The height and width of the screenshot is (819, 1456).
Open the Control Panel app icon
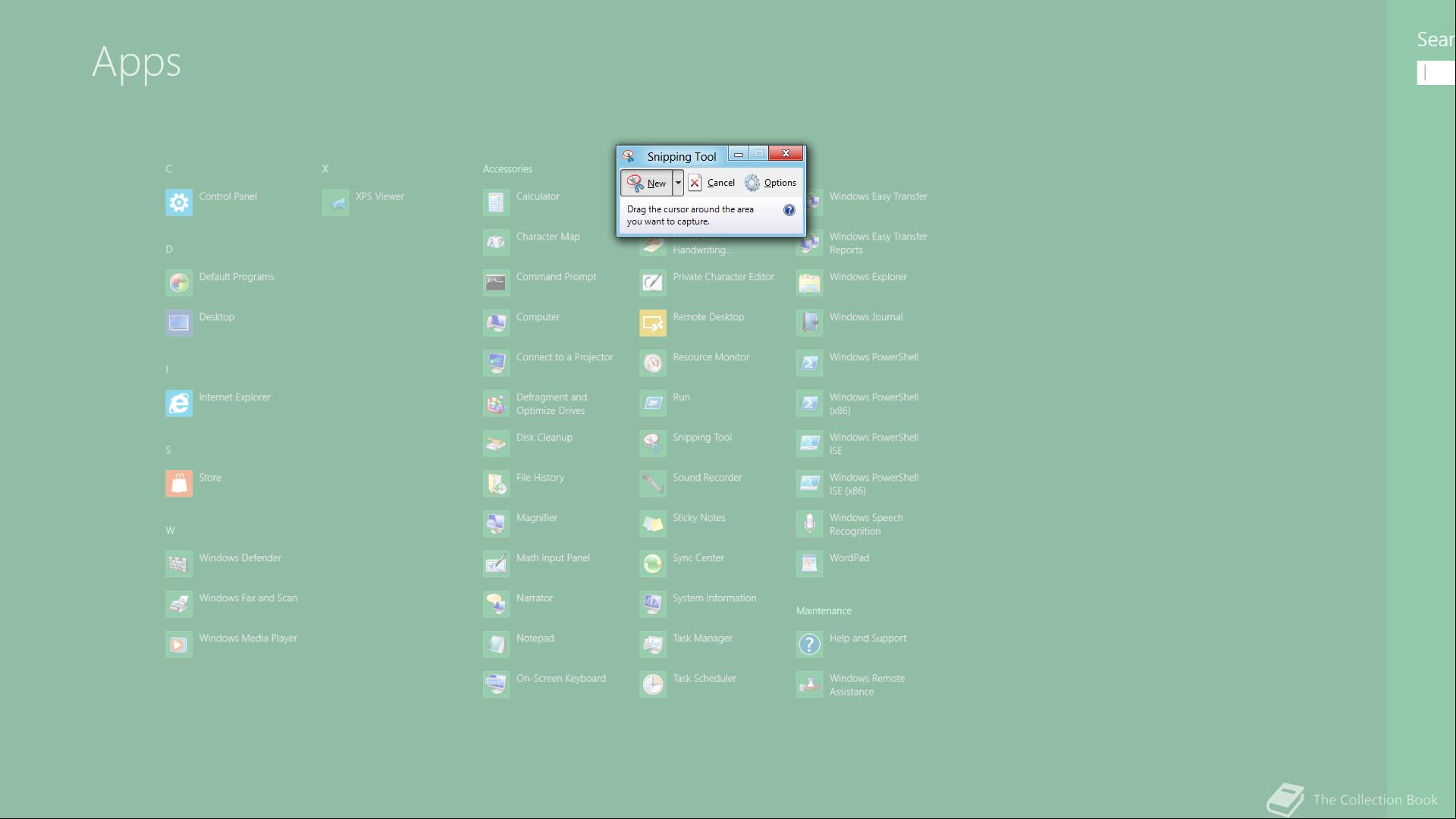[x=179, y=202]
